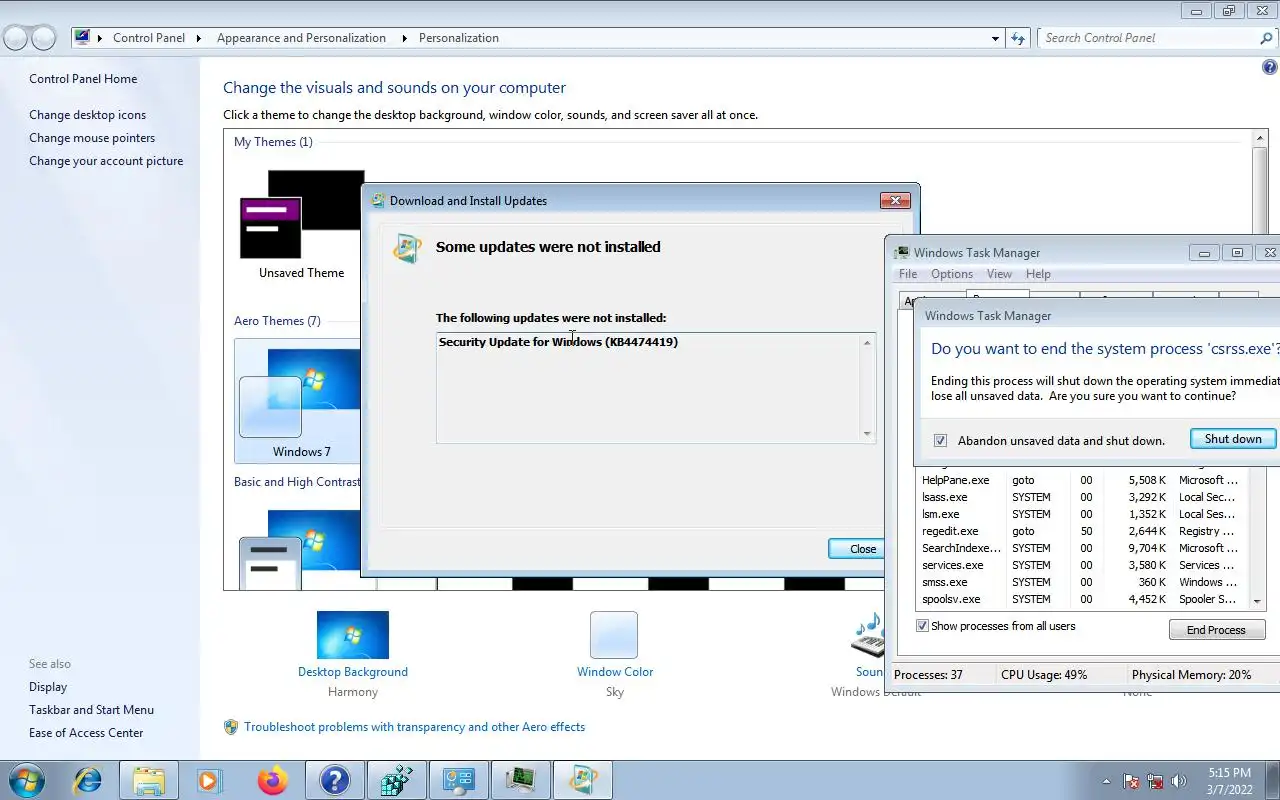Open Options menu in Task Manager
This screenshot has height=800, width=1280.
(x=952, y=274)
